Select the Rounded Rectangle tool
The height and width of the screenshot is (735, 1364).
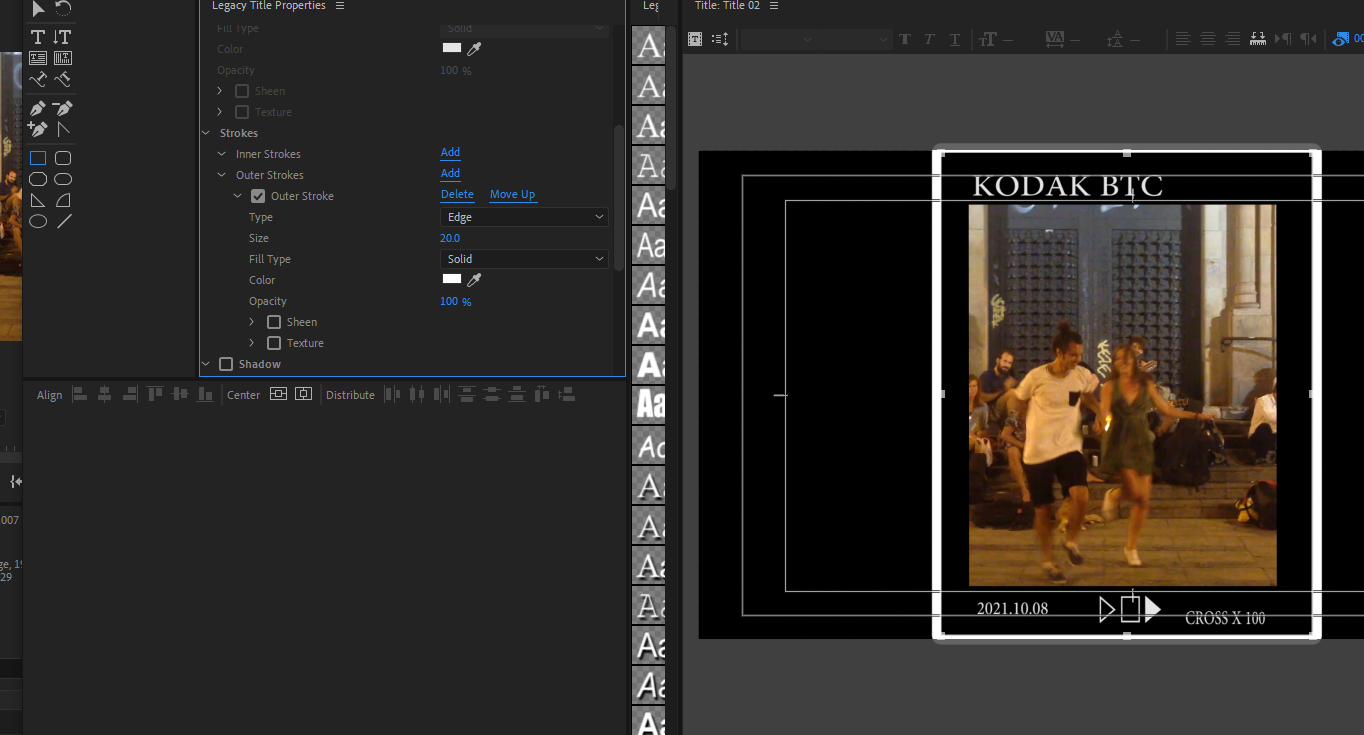tap(63, 179)
